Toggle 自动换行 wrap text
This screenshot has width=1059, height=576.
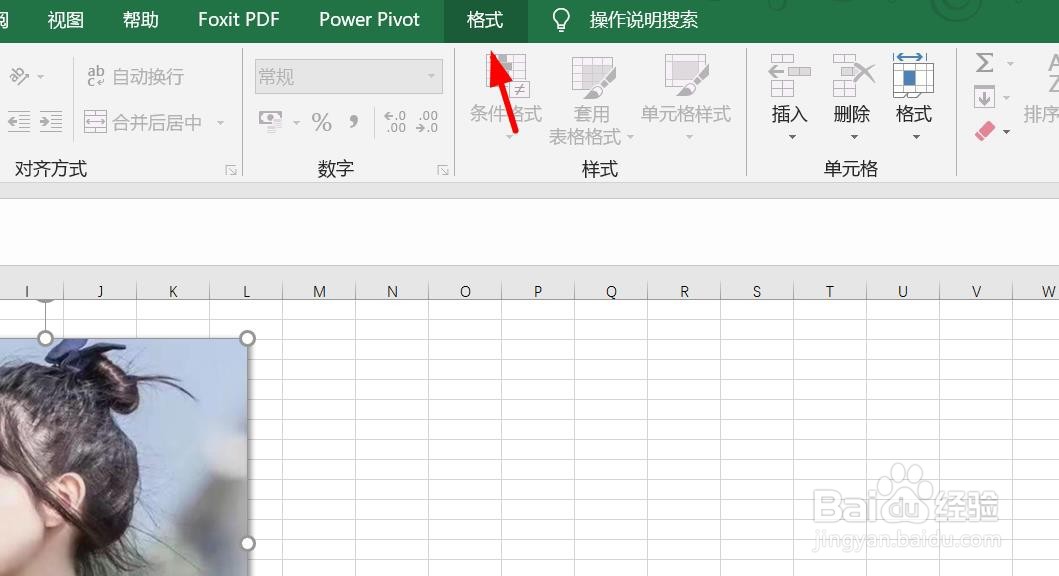pos(135,76)
